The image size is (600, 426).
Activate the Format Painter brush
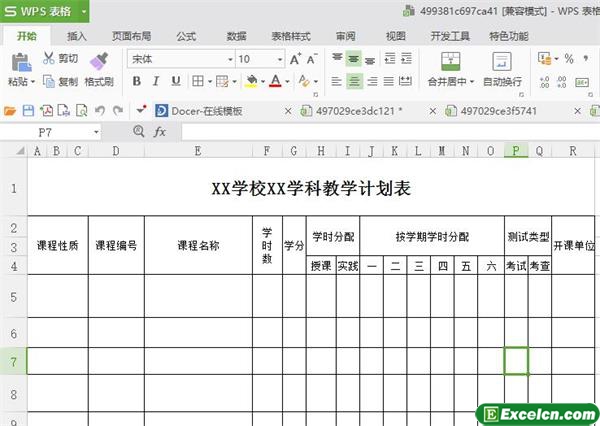tap(99, 62)
